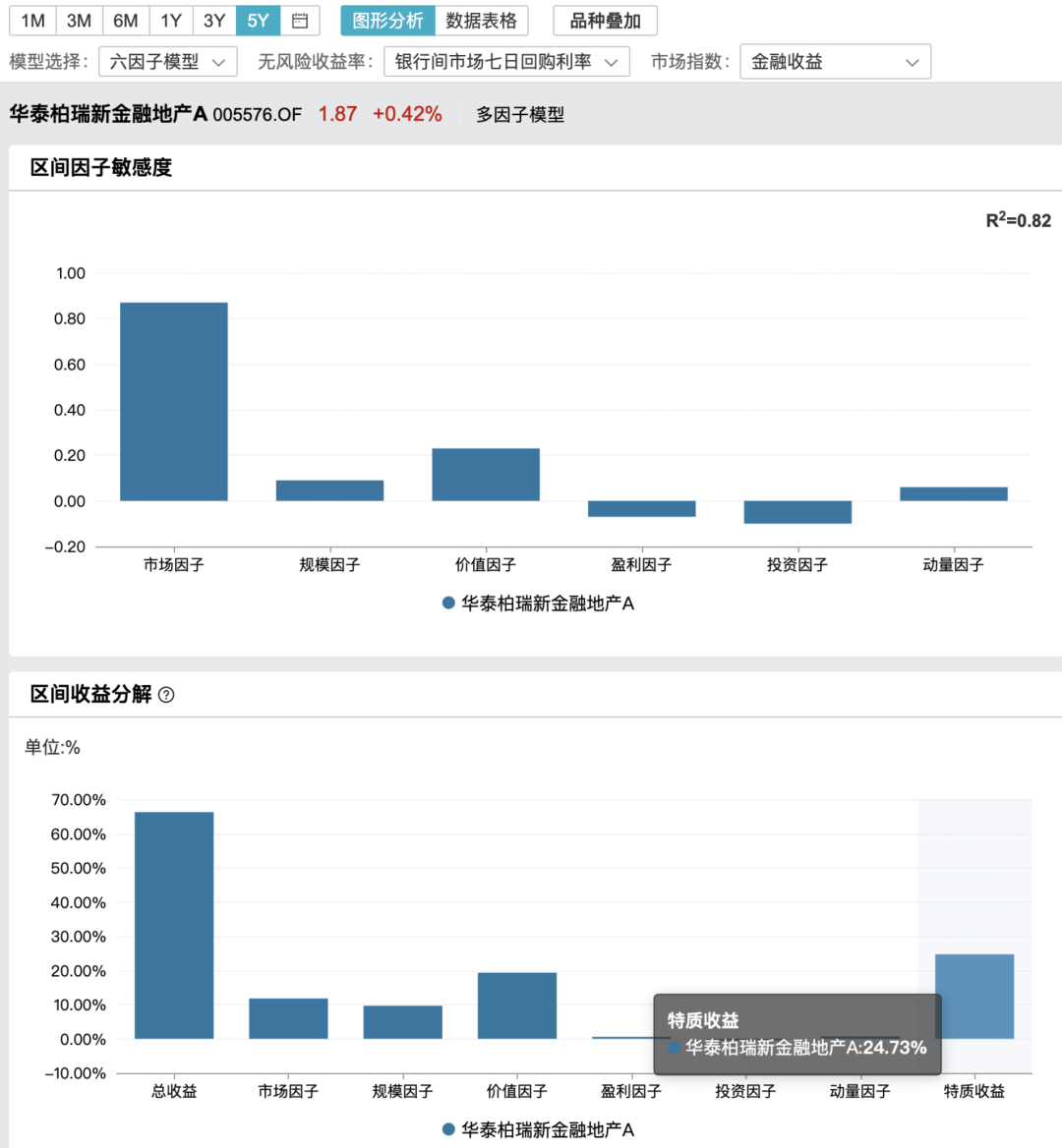1062x1148 pixels.
Task: Select the 1M time range
Action: point(33,21)
